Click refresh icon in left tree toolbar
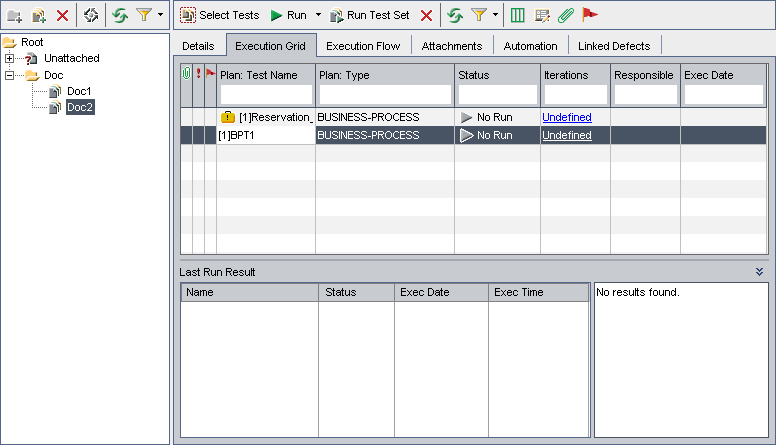The height and width of the screenshot is (445, 776). pyautogui.click(x=120, y=16)
